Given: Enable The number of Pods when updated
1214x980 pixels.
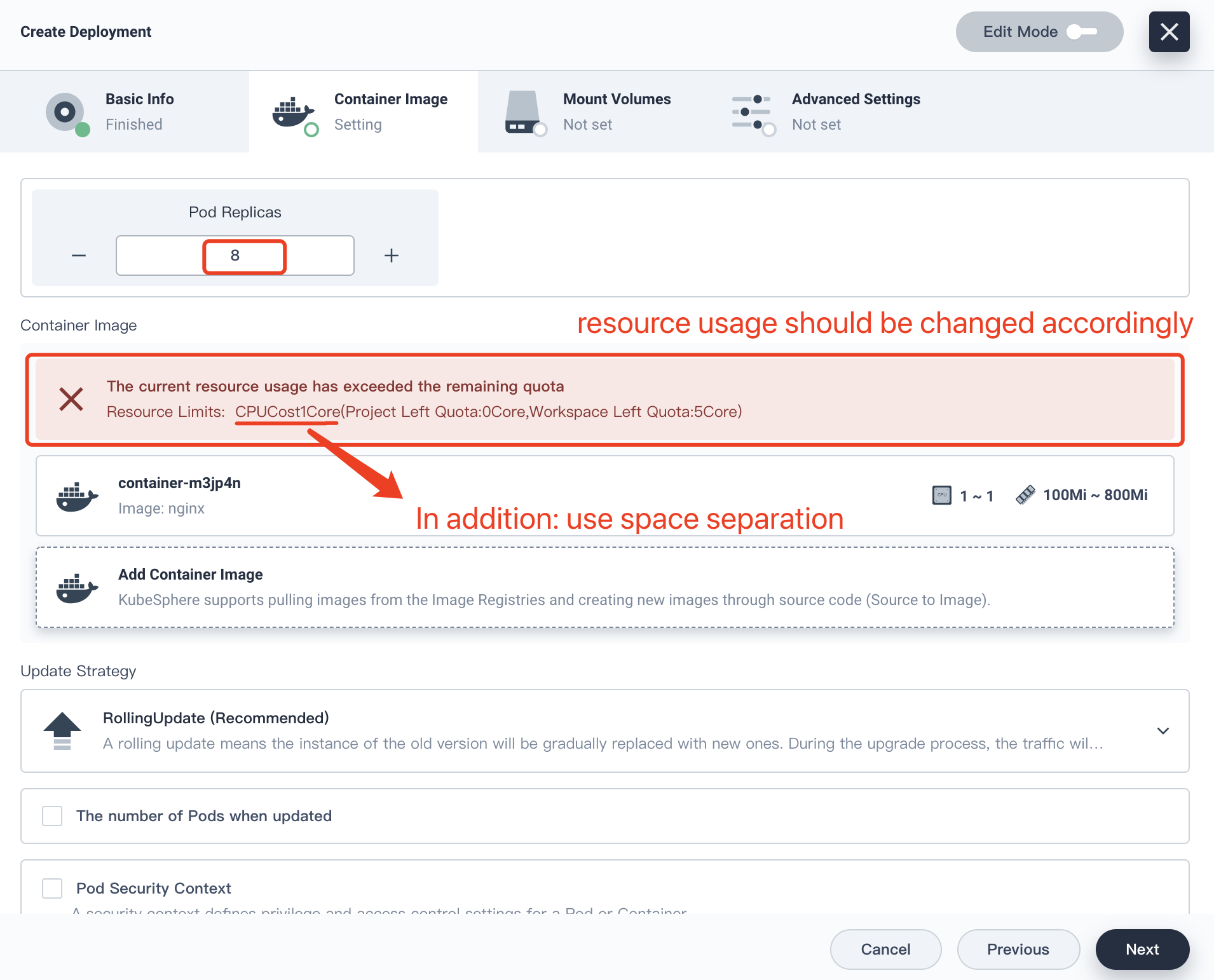Looking at the screenshot, I should [52, 816].
